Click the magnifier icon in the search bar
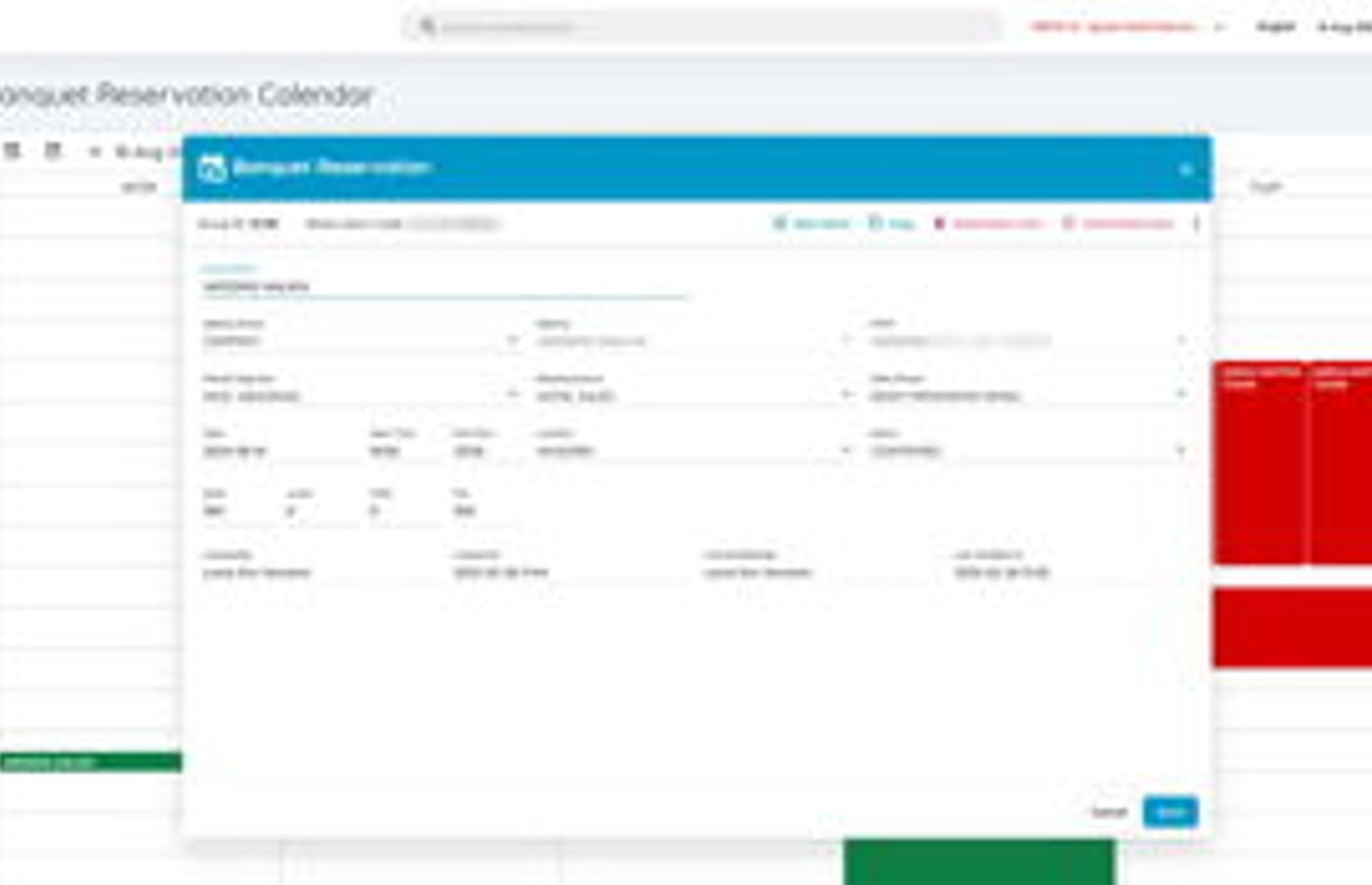This screenshot has height=885, width=1372. pyautogui.click(x=426, y=27)
